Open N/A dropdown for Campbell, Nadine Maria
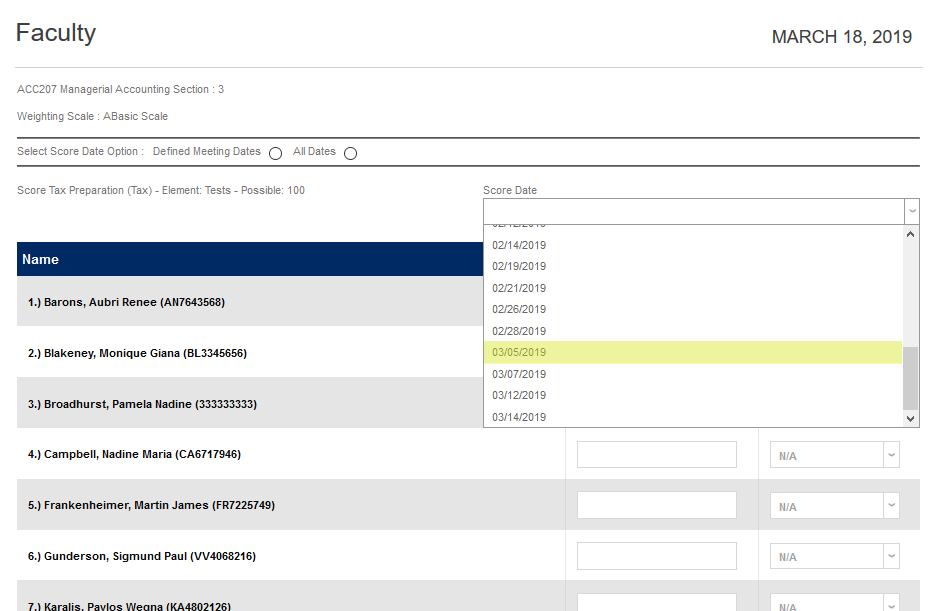 [x=834, y=455]
